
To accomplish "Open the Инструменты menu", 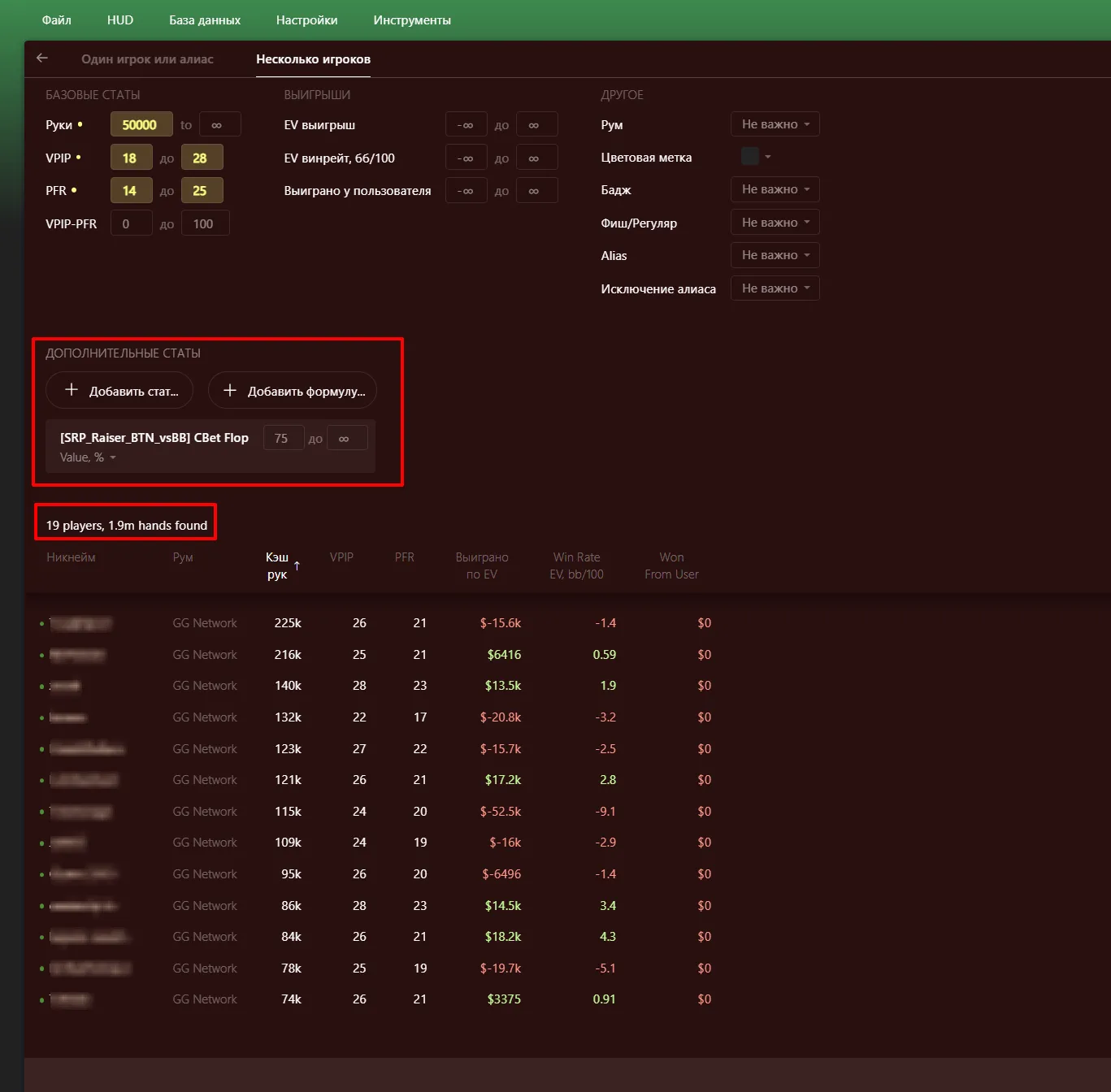I will point(412,20).
